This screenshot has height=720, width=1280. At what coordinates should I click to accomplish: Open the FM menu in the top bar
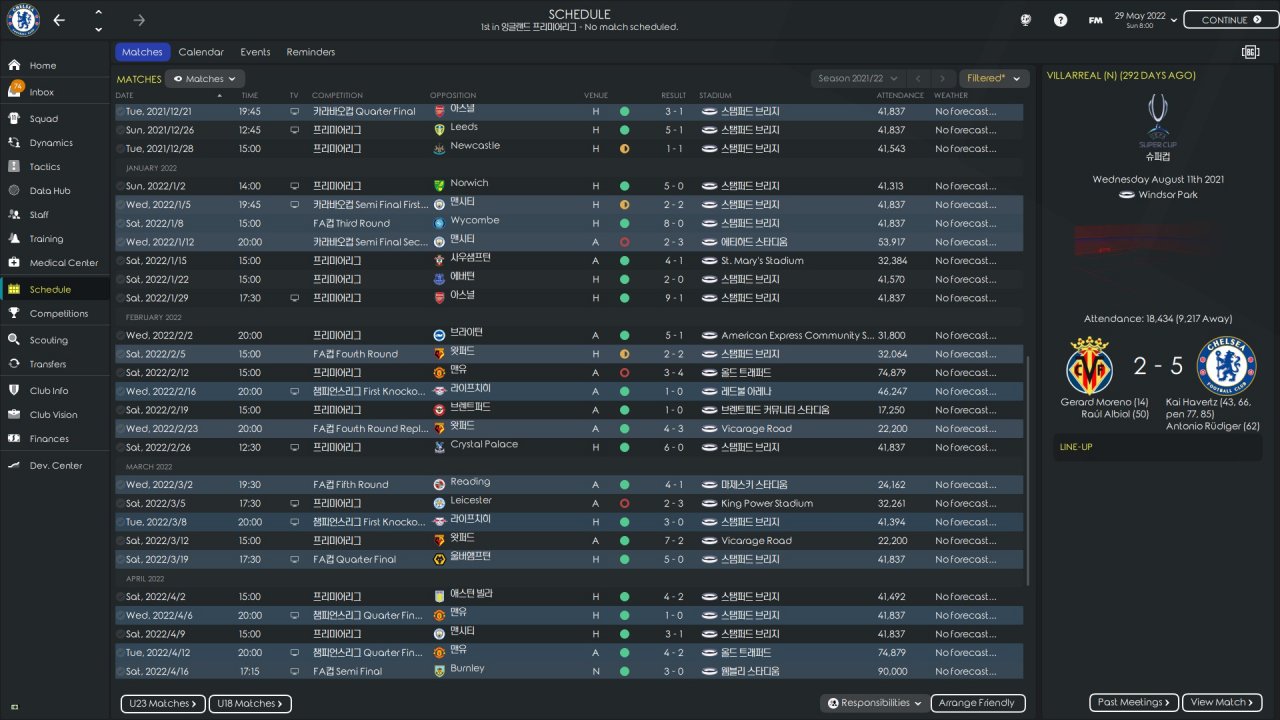(1095, 20)
